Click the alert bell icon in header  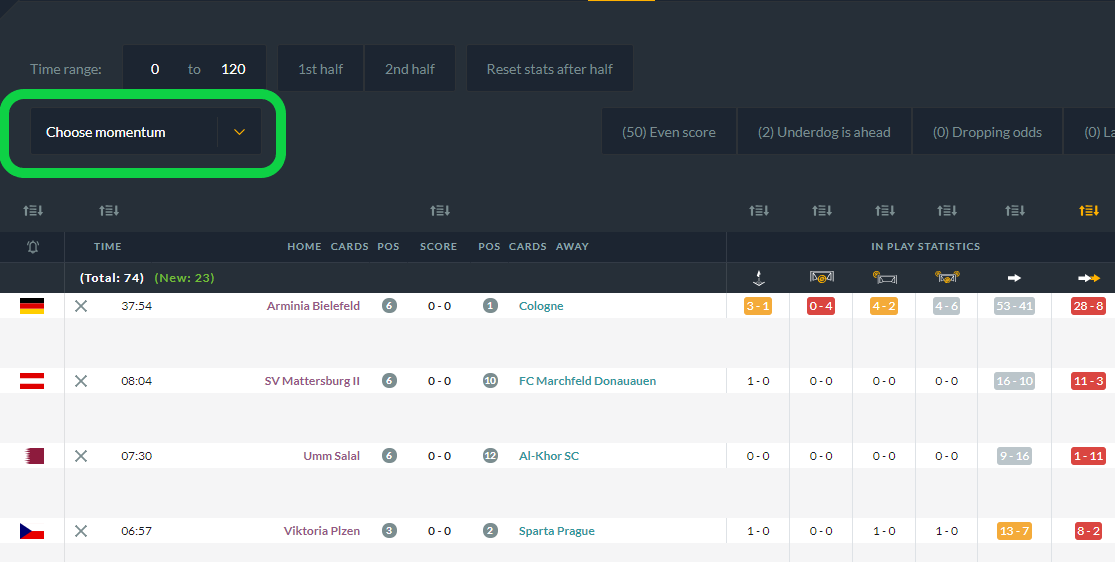tap(33, 247)
